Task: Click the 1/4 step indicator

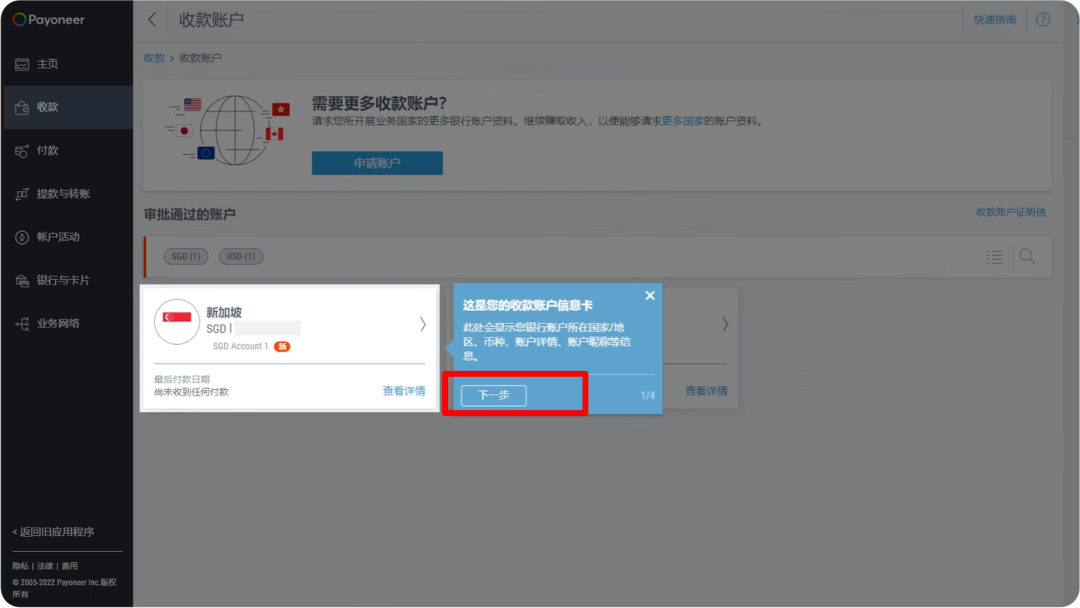Action: 647,395
